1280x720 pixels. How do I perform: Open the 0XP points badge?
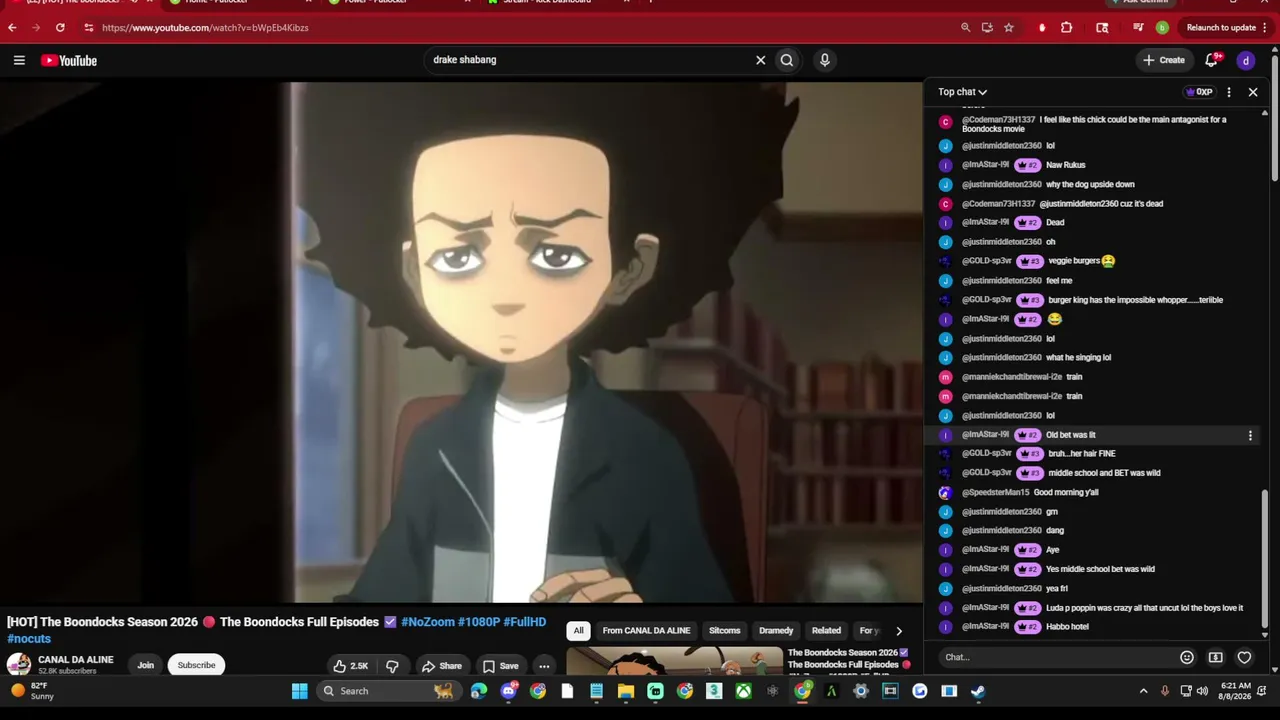[1198, 92]
